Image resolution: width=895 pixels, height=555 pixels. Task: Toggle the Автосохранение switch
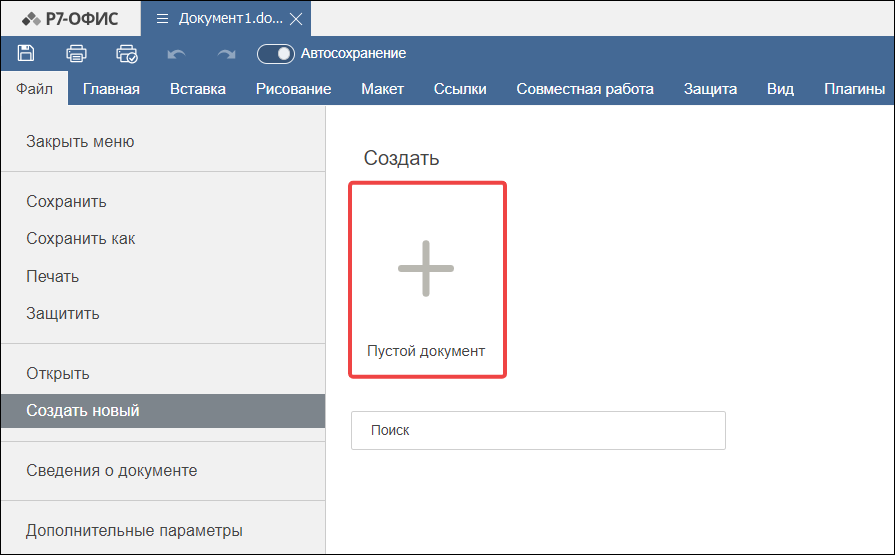(276, 54)
